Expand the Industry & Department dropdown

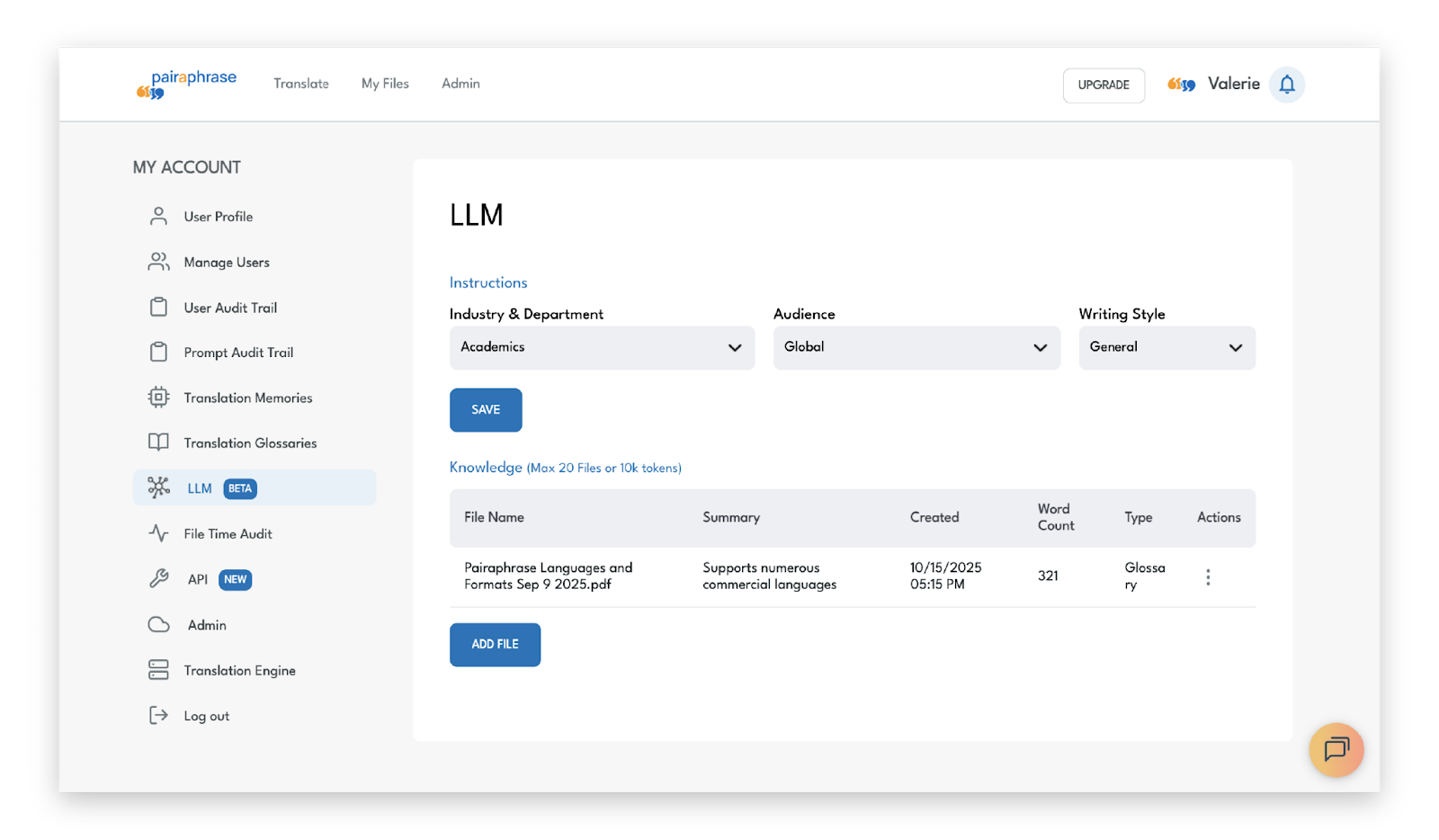(x=602, y=348)
